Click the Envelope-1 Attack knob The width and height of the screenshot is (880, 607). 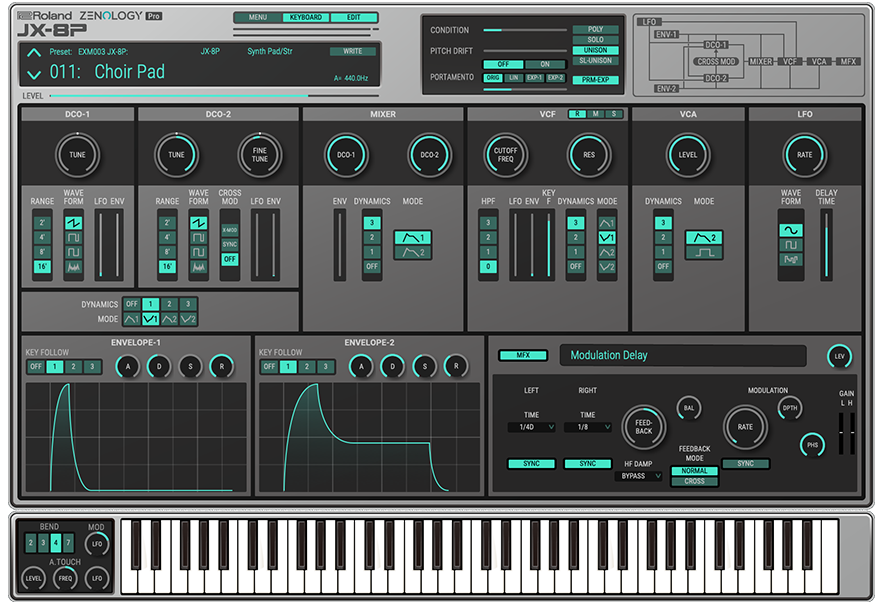(x=128, y=367)
